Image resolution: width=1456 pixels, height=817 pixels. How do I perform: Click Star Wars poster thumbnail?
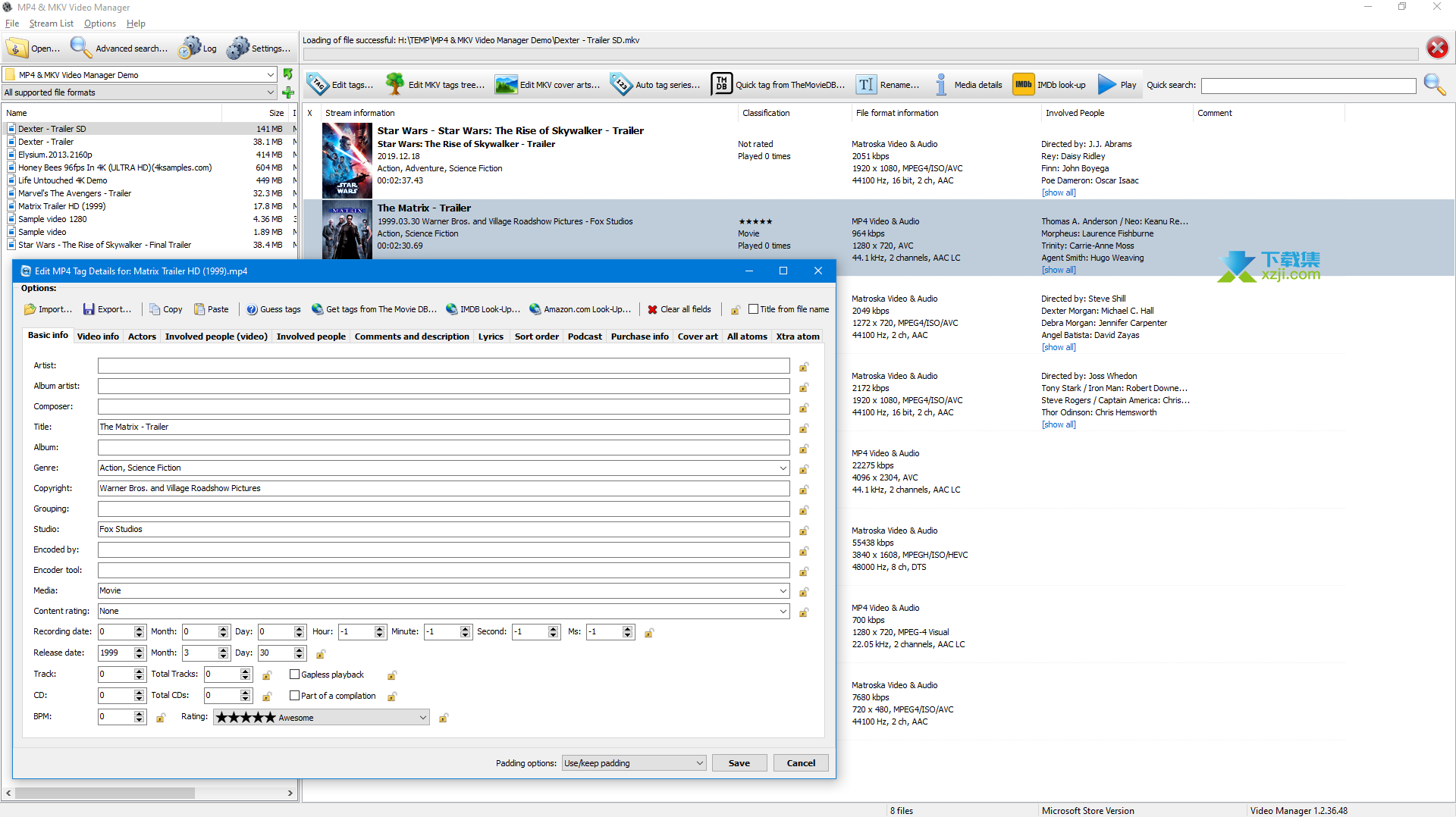tap(347, 161)
